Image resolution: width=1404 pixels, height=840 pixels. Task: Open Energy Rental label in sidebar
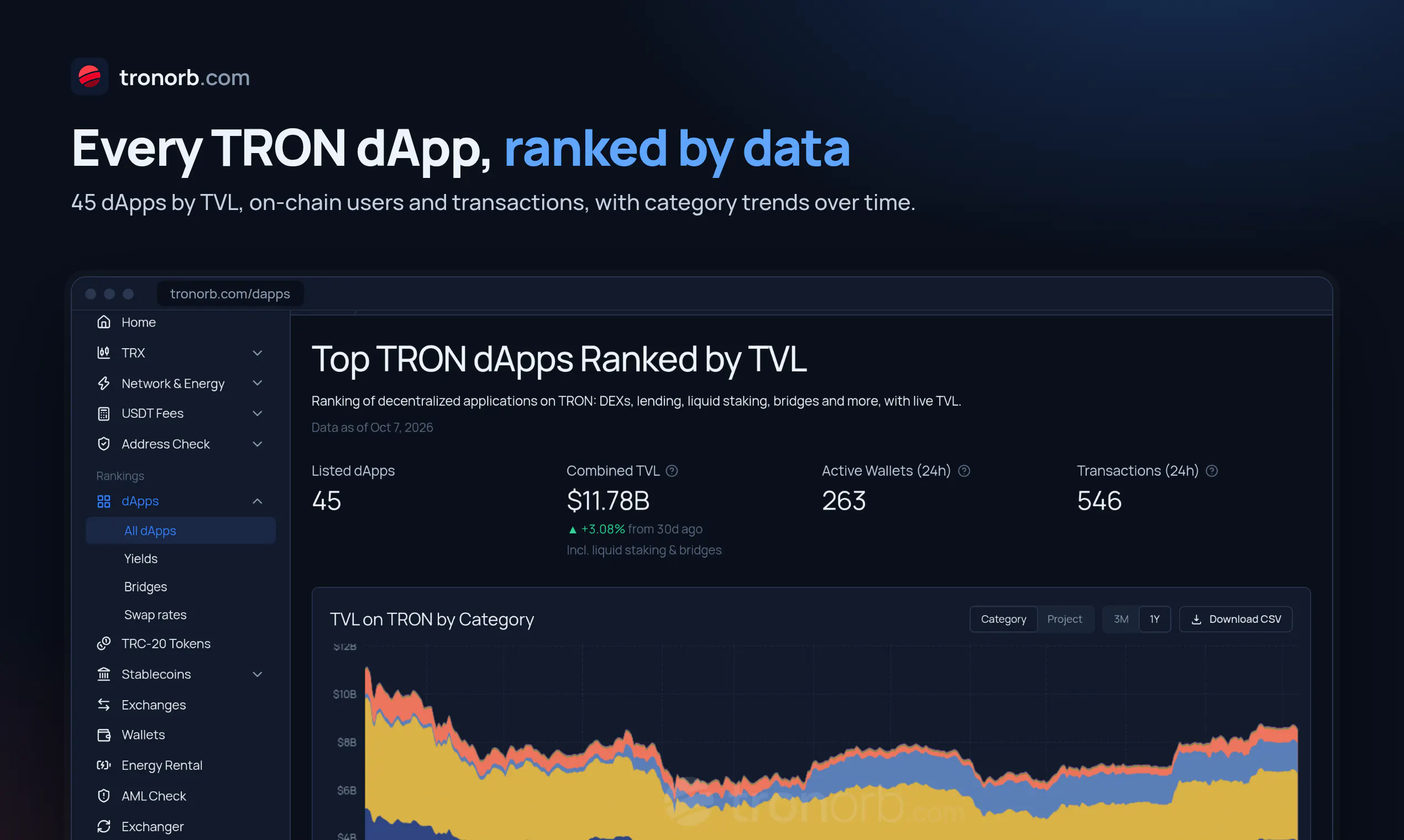coord(162,765)
